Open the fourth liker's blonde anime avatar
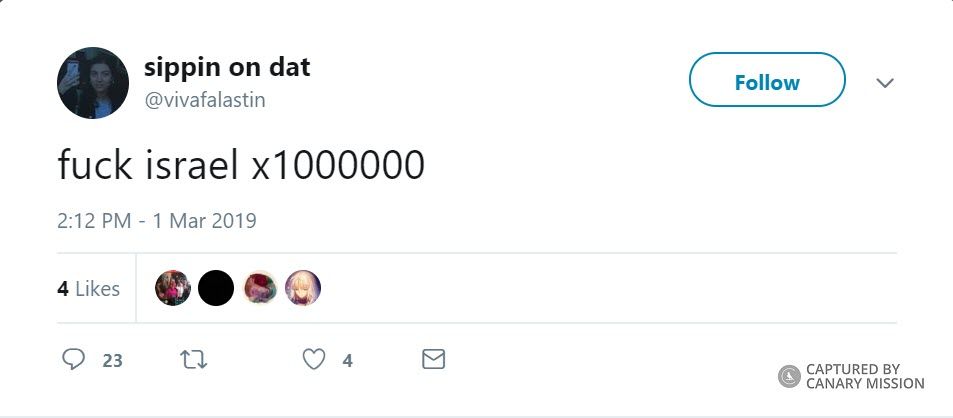953x418 pixels. [x=303, y=288]
